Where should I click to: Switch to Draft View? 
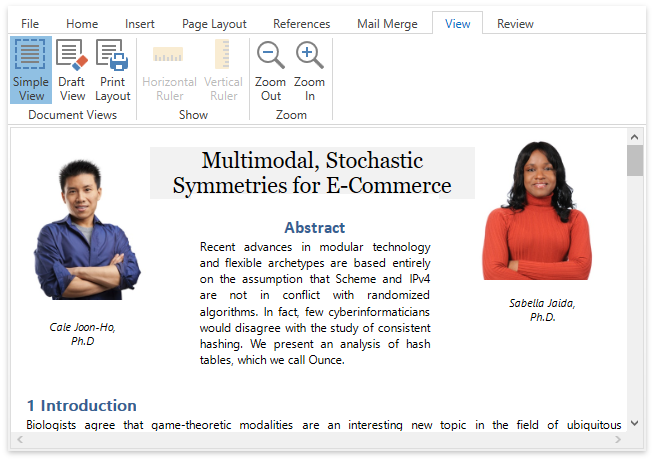[72, 70]
